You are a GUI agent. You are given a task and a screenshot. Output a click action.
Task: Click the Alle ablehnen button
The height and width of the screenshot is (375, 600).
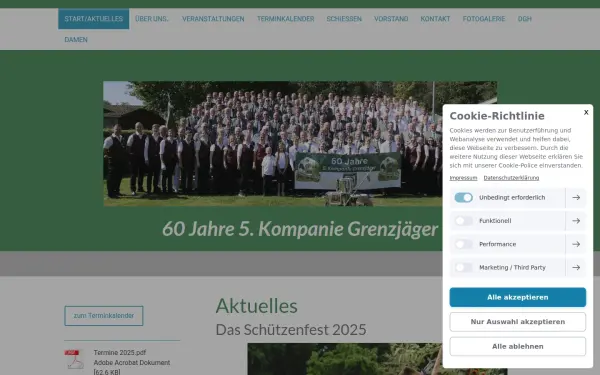517,346
